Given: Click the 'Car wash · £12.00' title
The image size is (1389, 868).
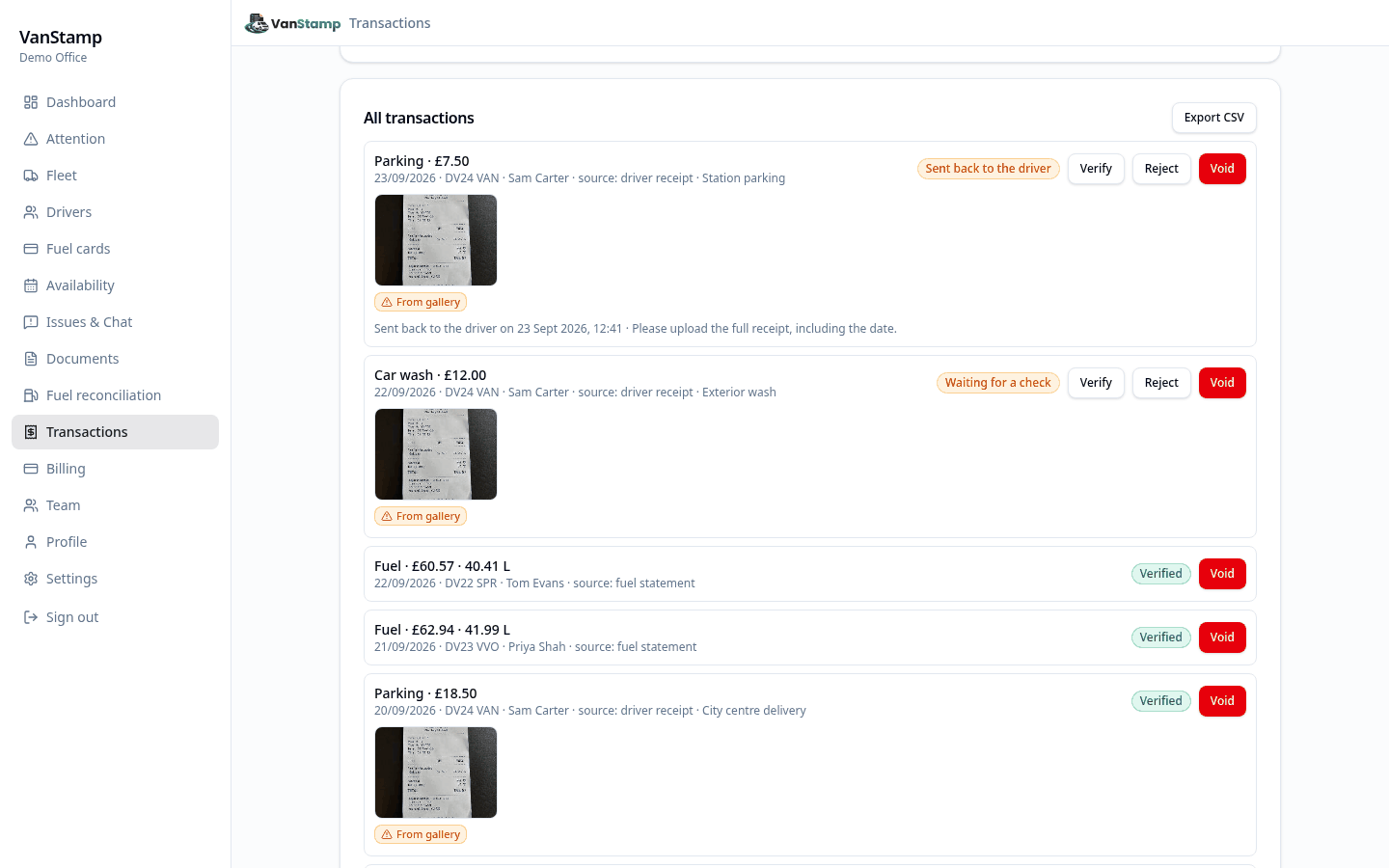Looking at the screenshot, I should tap(430, 375).
